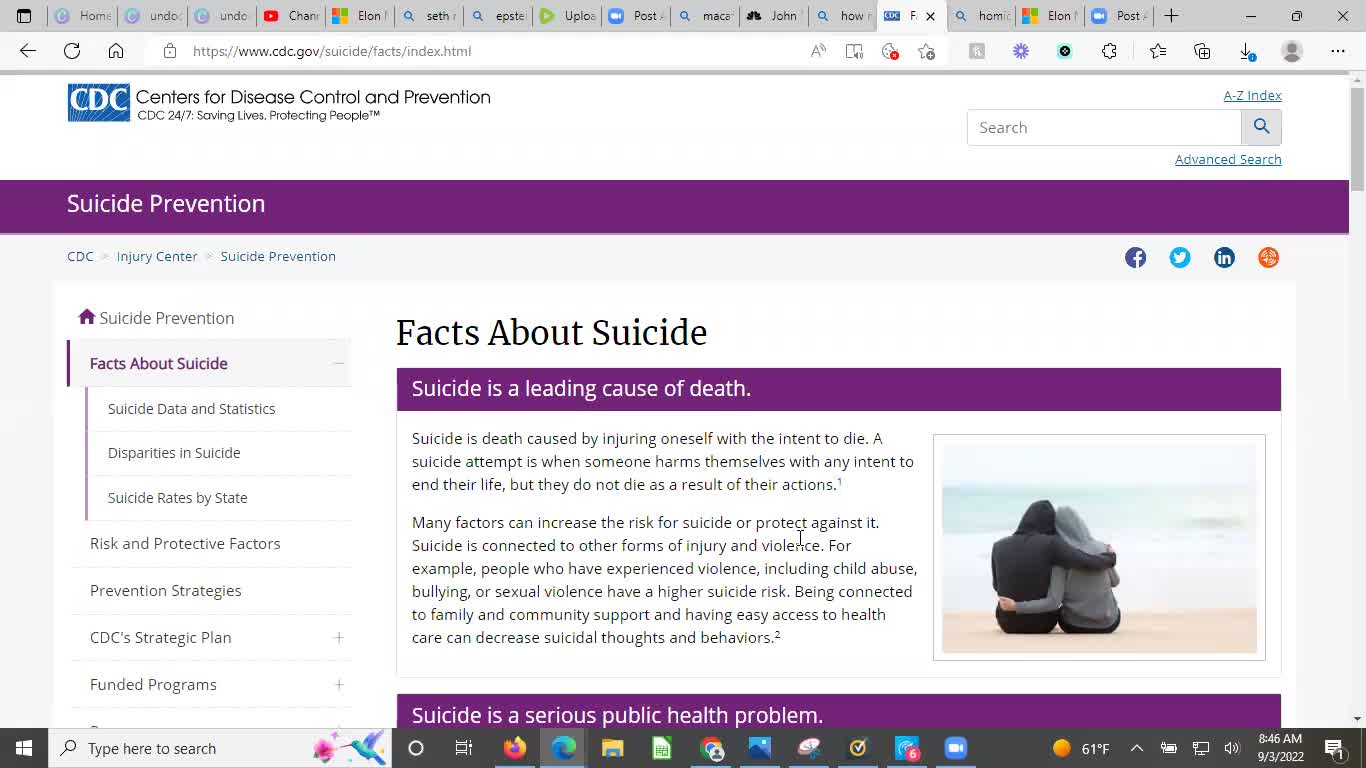Click the gray K extension icon

coord(977,51)
